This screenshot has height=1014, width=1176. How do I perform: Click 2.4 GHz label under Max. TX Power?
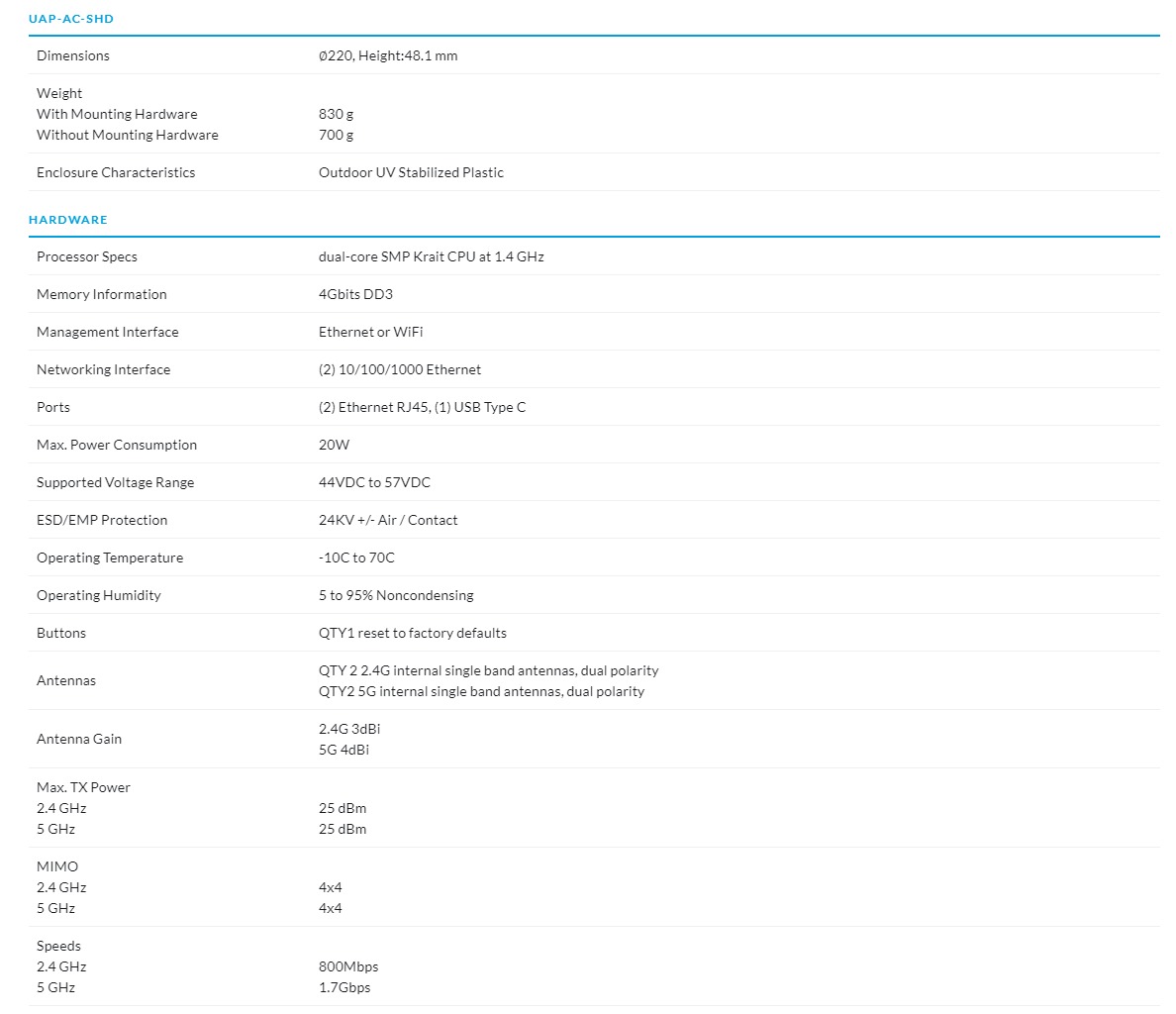61,808
